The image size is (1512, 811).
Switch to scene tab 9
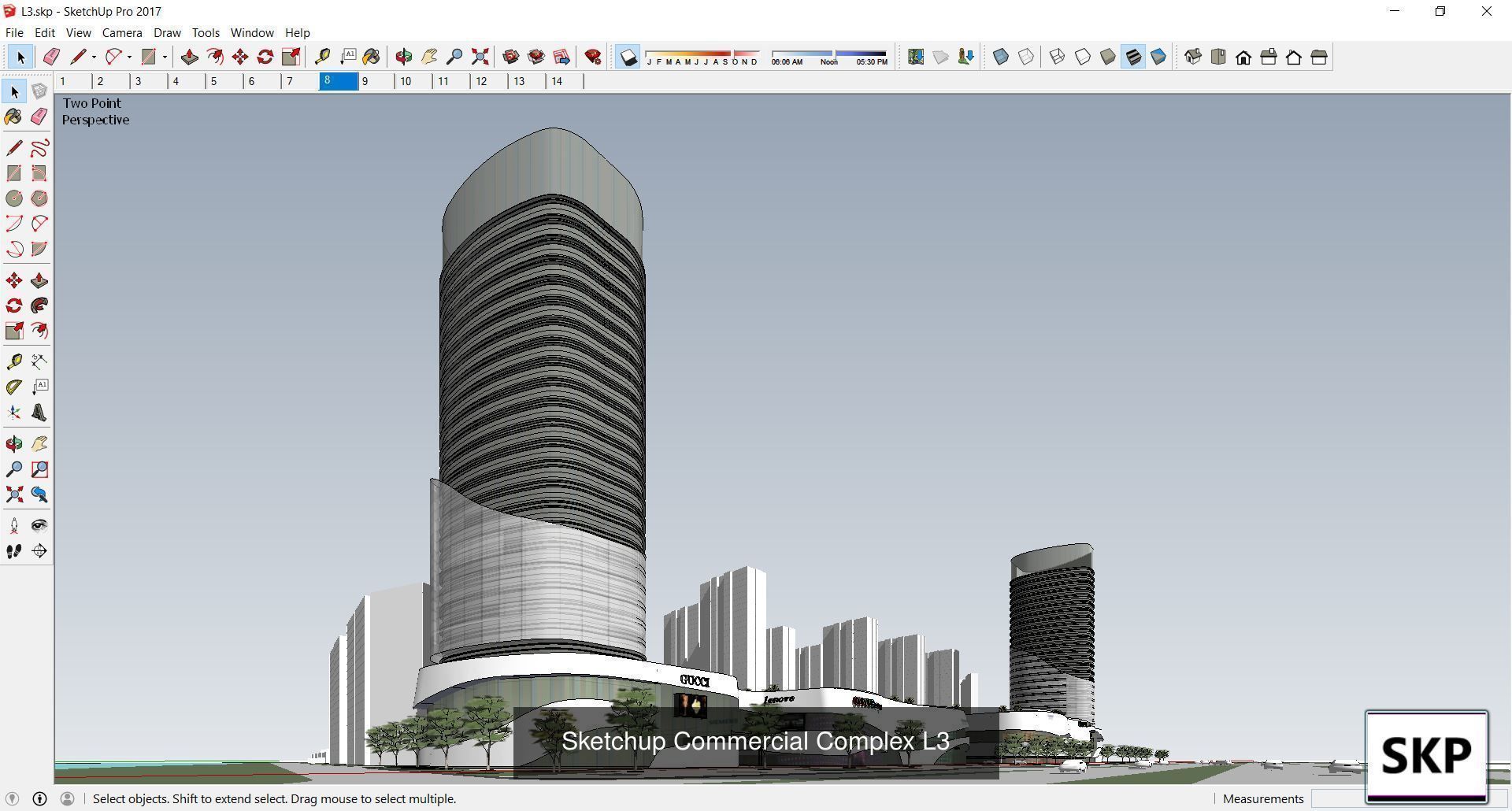[376, 81]
